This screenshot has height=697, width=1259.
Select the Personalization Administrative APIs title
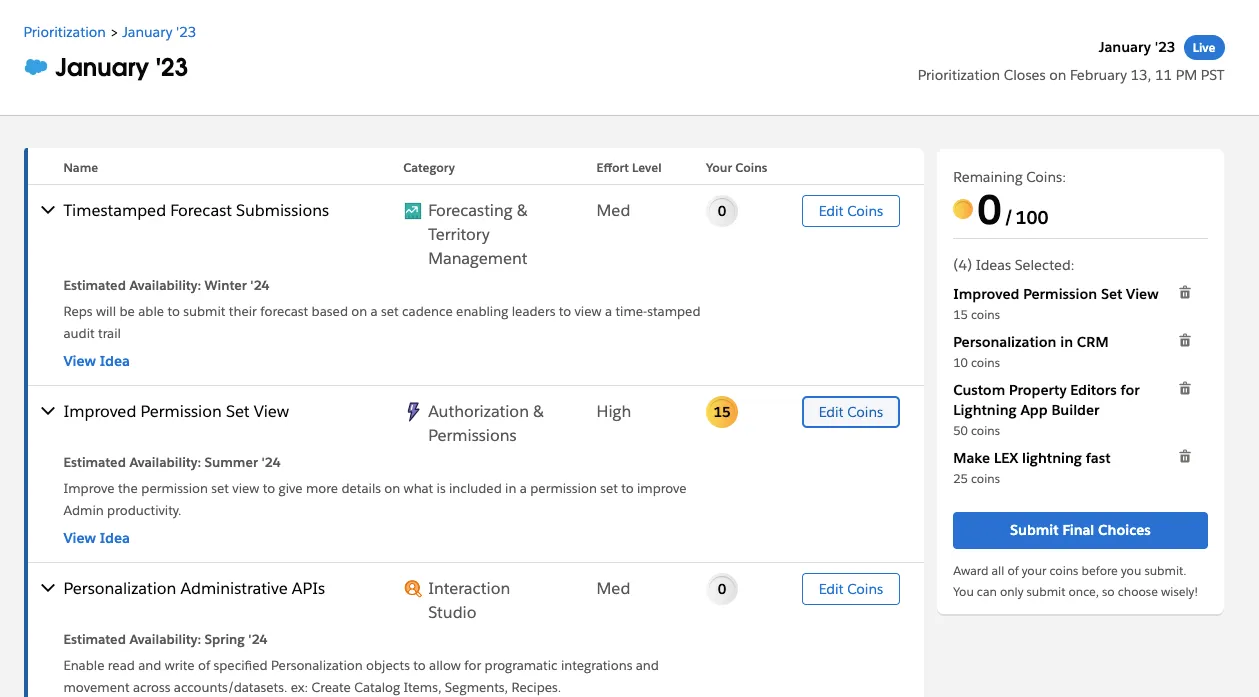[194, 589]
